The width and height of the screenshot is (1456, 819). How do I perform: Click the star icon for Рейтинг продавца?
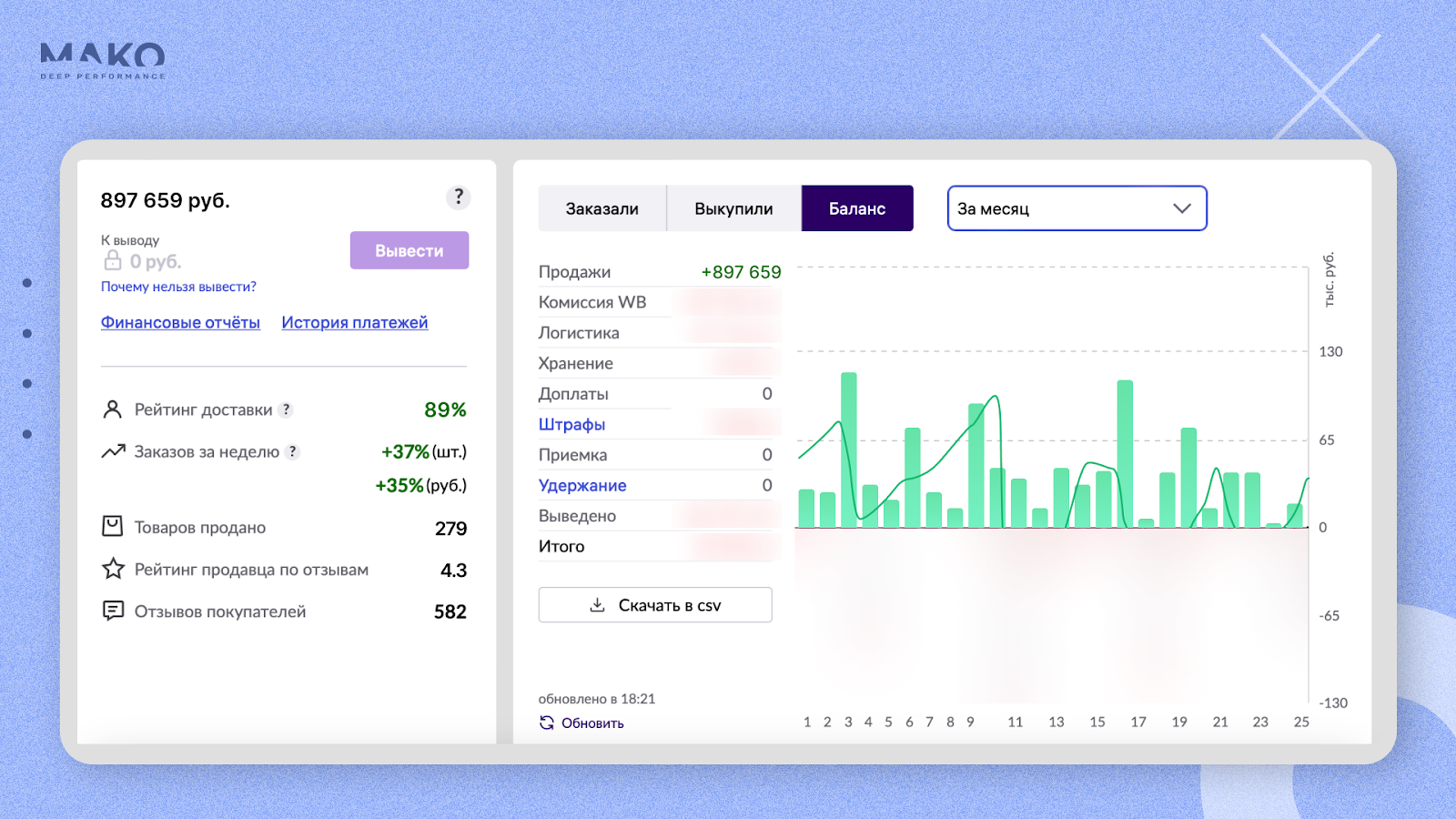113,569
